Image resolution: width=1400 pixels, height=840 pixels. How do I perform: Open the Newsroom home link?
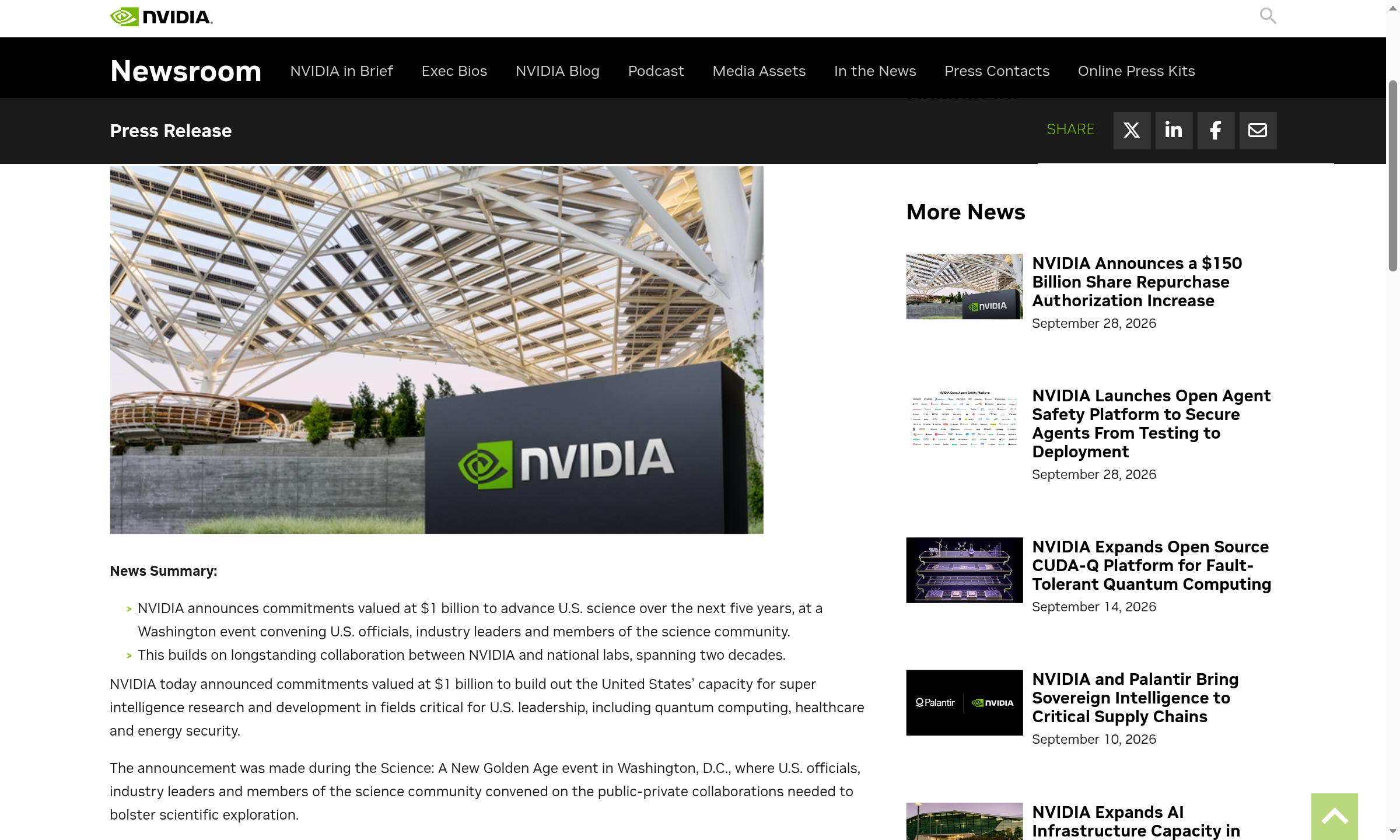coord(185,71)
